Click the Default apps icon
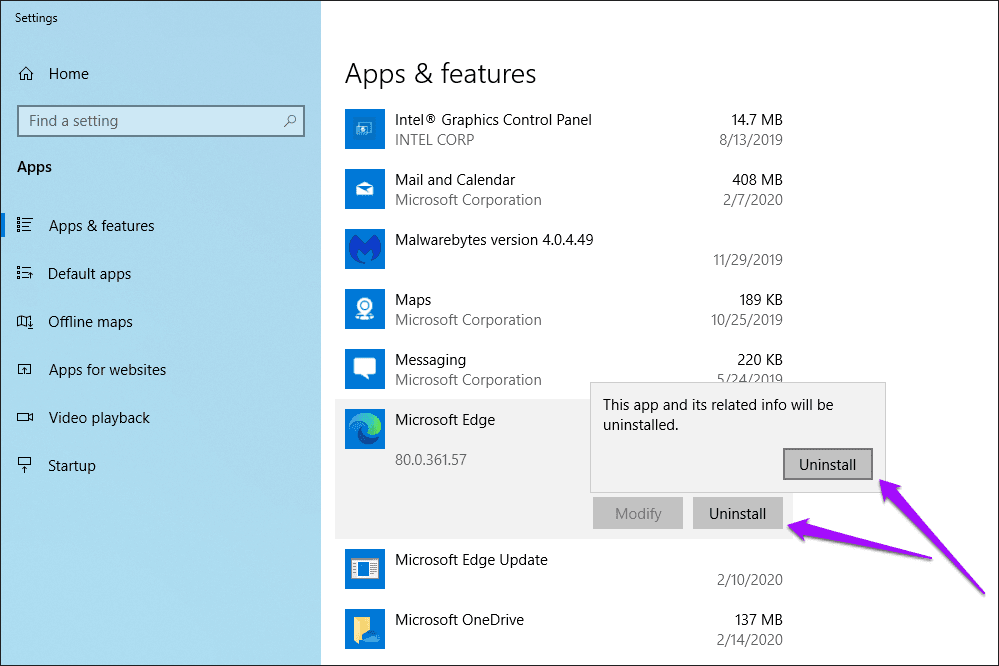This screenshot has width=999, height=666. click(24, 273)
